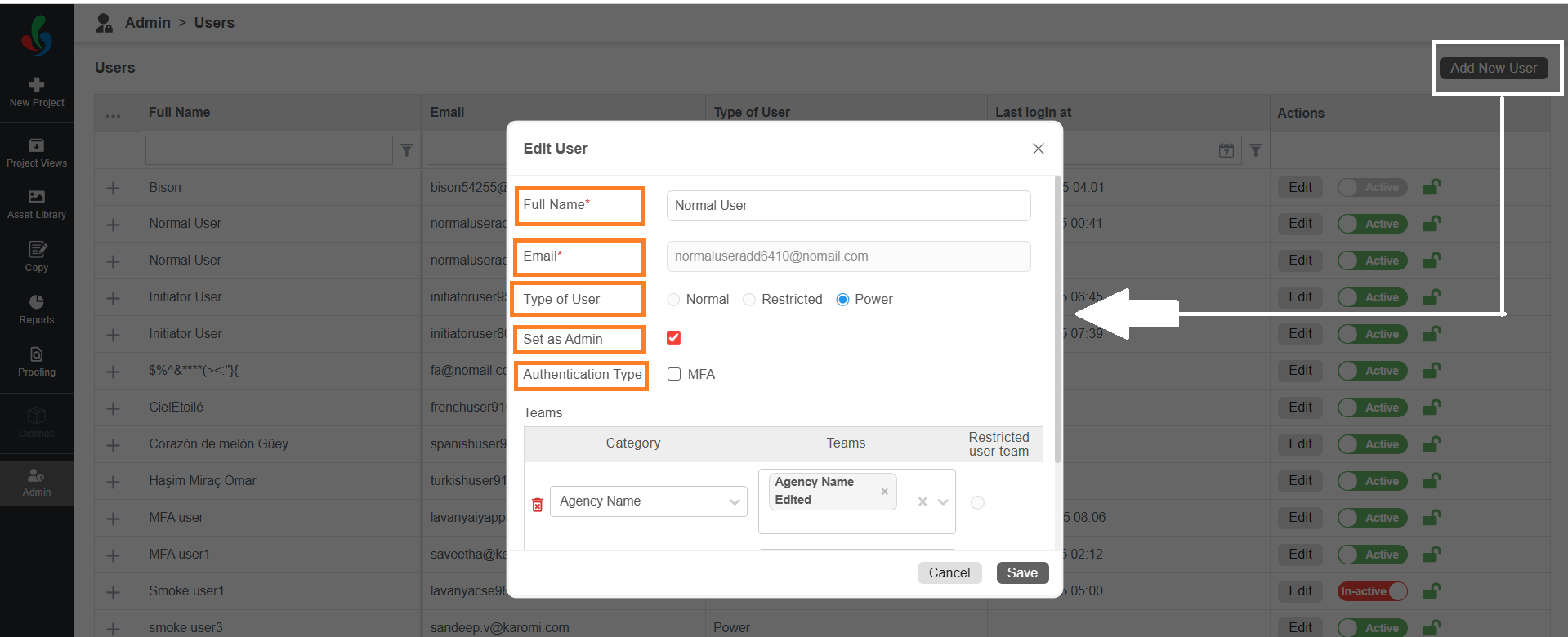This screenshot has width=1568, height=637.
Task: Uncheck the Set as Admin checkbox
Action: (x=674, y=338)
